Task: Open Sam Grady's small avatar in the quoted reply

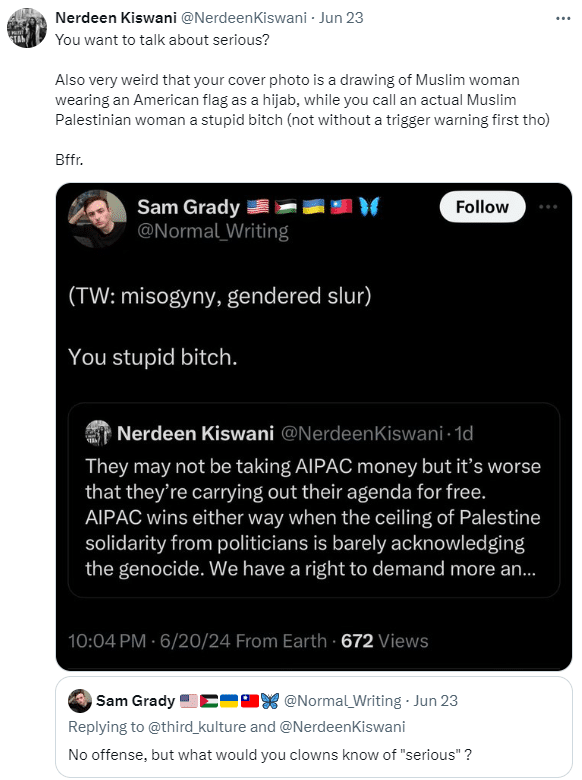Action: point(80,701)
